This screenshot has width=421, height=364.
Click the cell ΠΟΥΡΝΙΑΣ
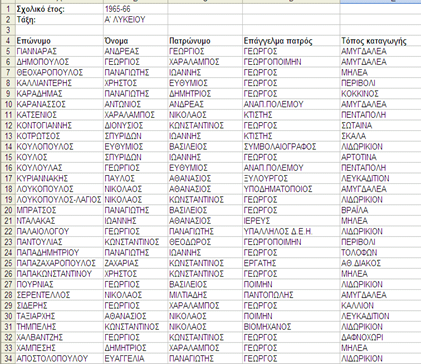pos(59,284)
